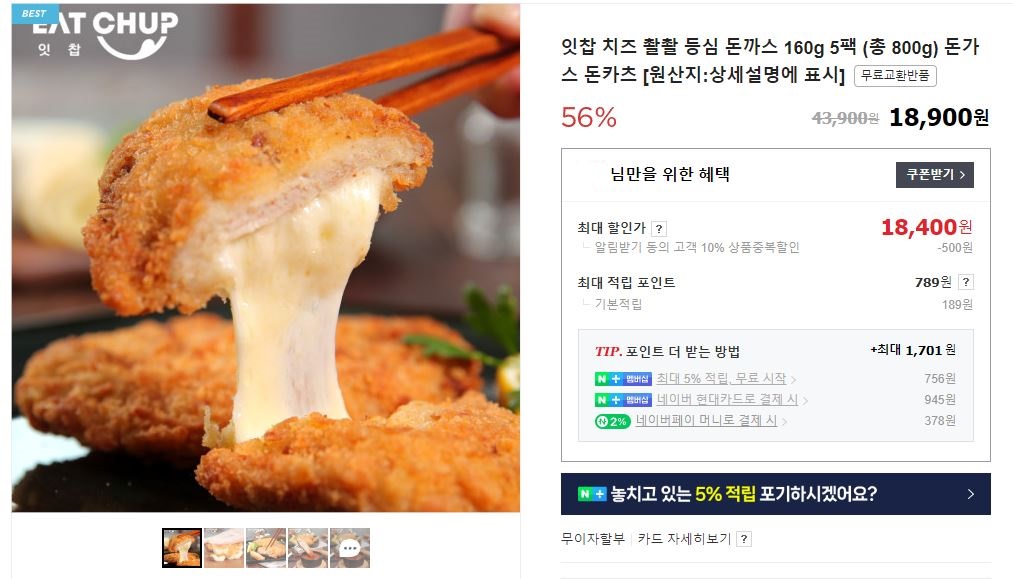1013x579 pixels.
Task: Click the green 2% Npay badge
Action: (612, 421)
